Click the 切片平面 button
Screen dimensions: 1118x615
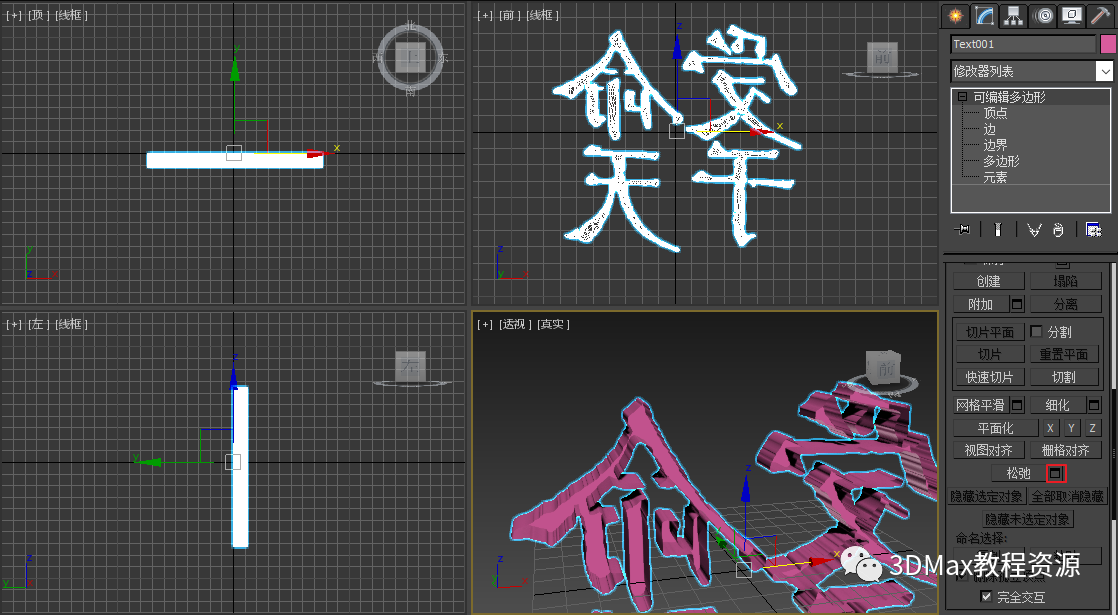[990, 332]
